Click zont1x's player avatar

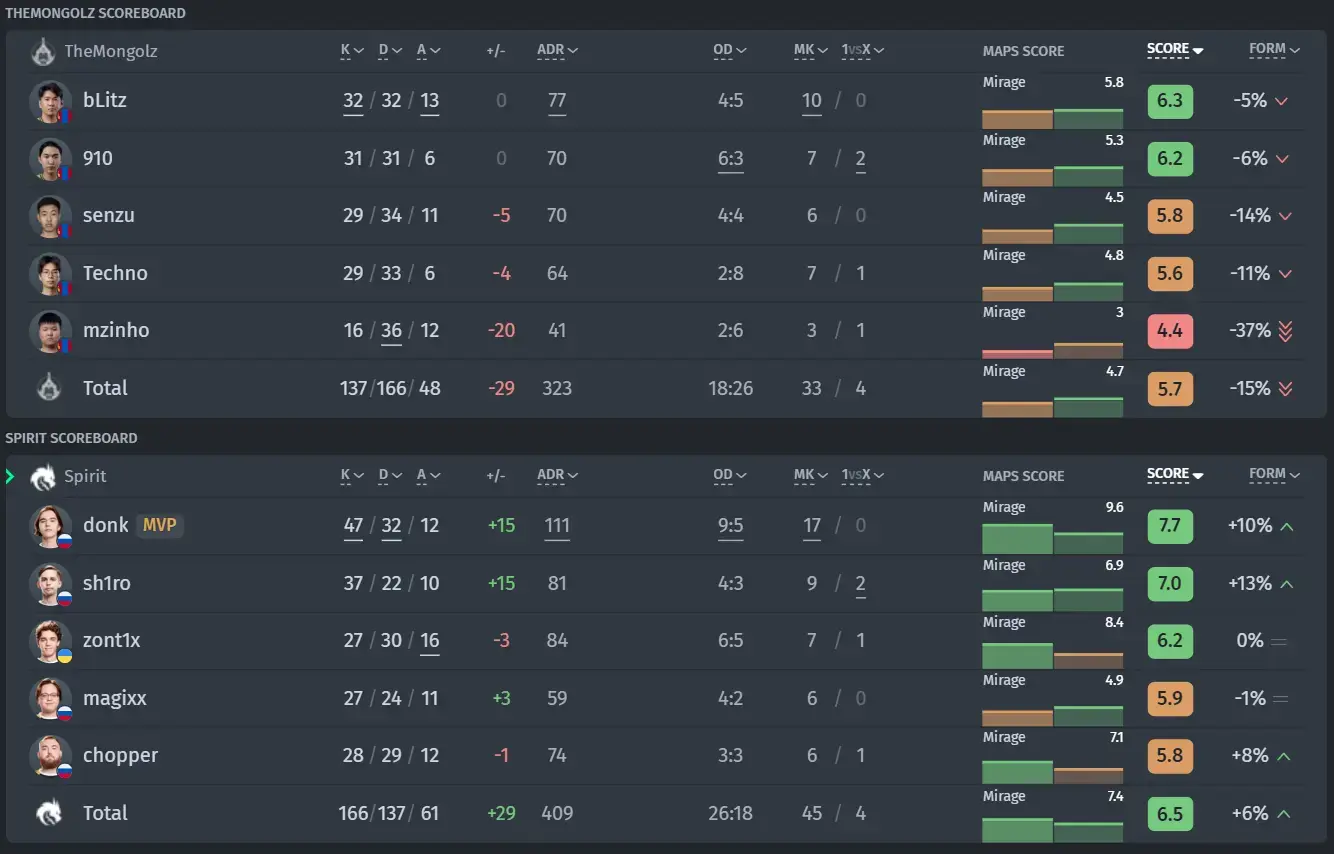[x=50, y=641]
